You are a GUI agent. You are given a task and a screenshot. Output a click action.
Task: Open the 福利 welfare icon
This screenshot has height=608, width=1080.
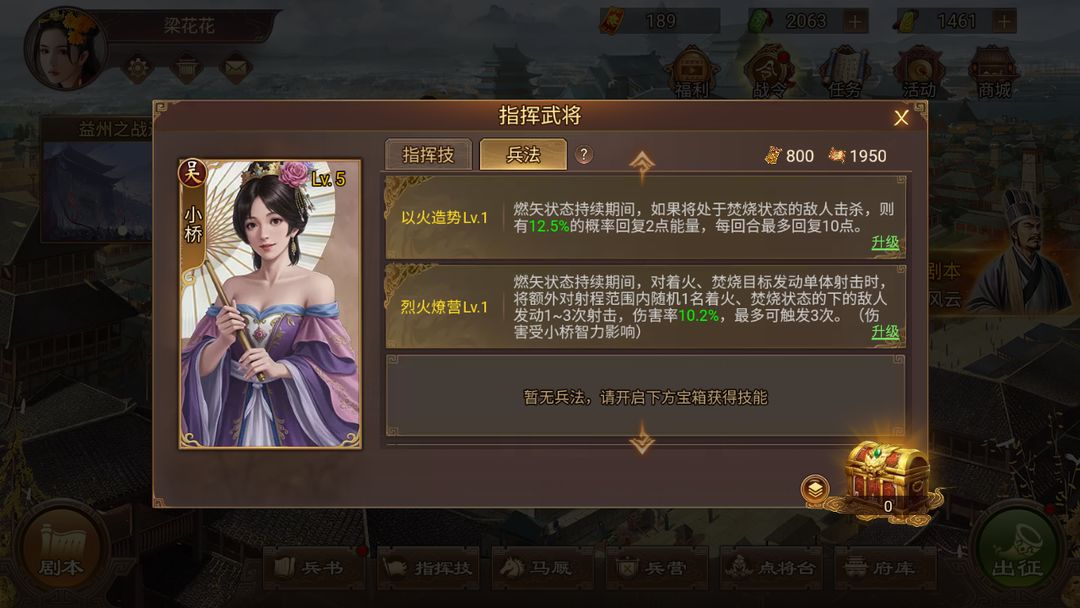pos(692,72)
